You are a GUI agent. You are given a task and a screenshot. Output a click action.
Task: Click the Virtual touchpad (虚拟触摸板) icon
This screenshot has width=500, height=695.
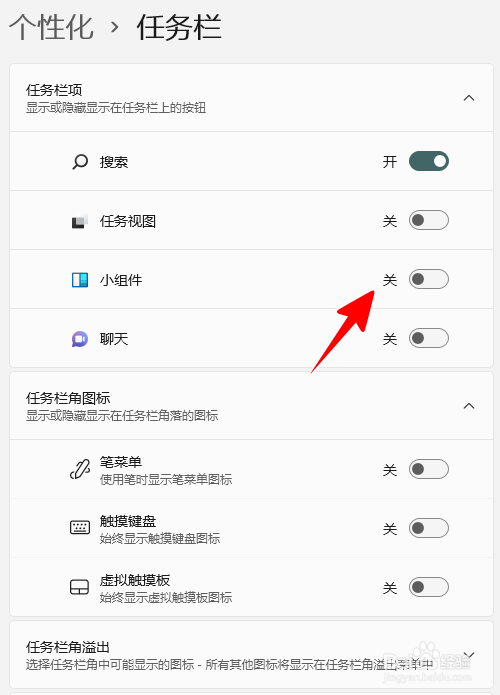[x=80, y=587]
